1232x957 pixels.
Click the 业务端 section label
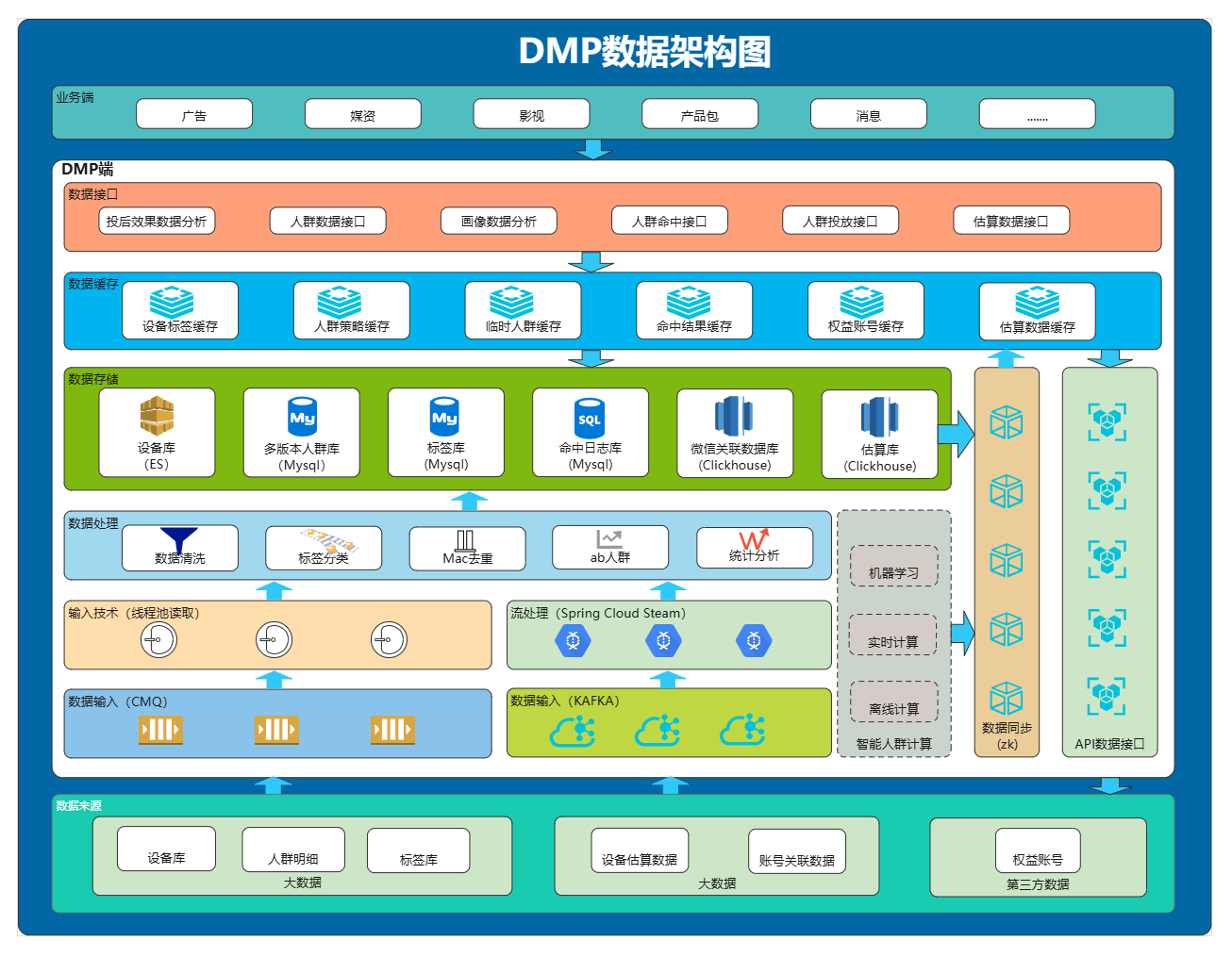(75, 97)
